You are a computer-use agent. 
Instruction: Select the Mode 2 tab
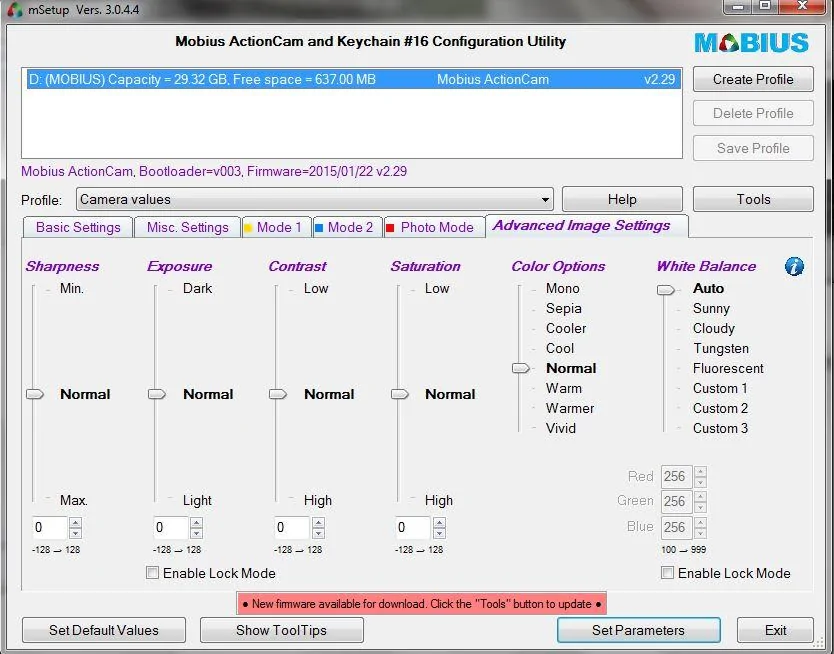point(348,227)
